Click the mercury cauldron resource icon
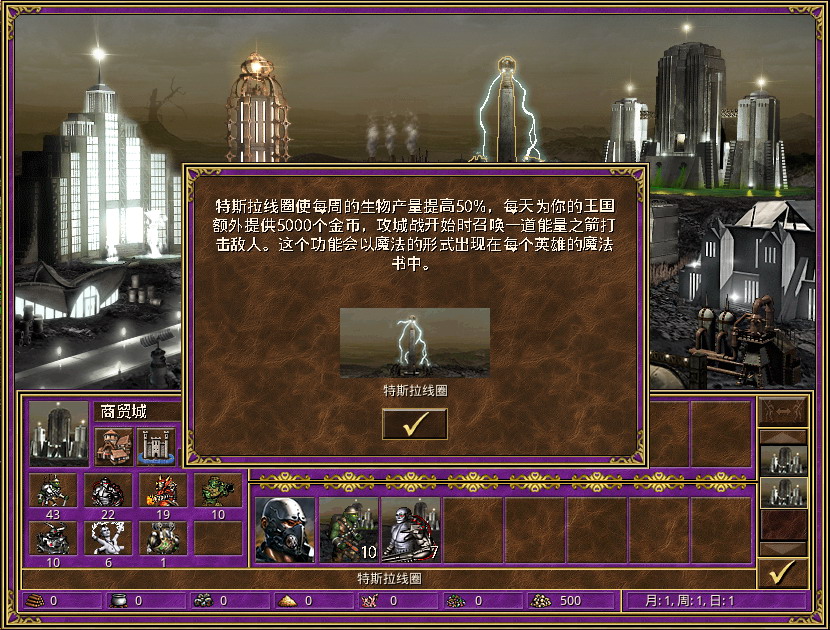 [x=118, y=600]
